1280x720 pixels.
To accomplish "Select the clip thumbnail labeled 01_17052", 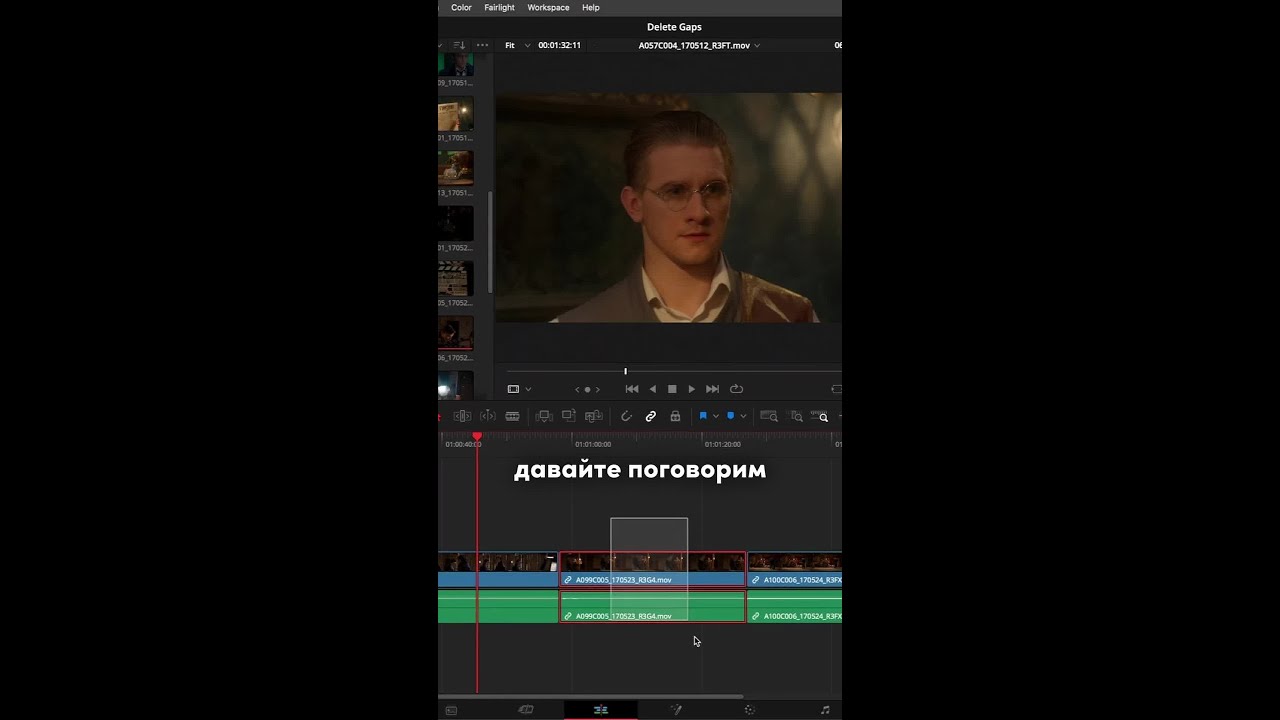I will 456,223.
